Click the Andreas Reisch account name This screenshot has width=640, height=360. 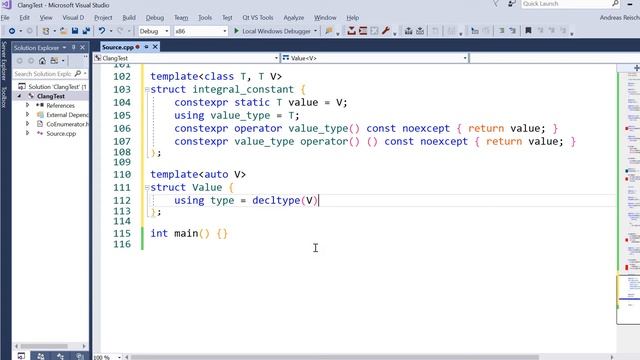(620, 18)
